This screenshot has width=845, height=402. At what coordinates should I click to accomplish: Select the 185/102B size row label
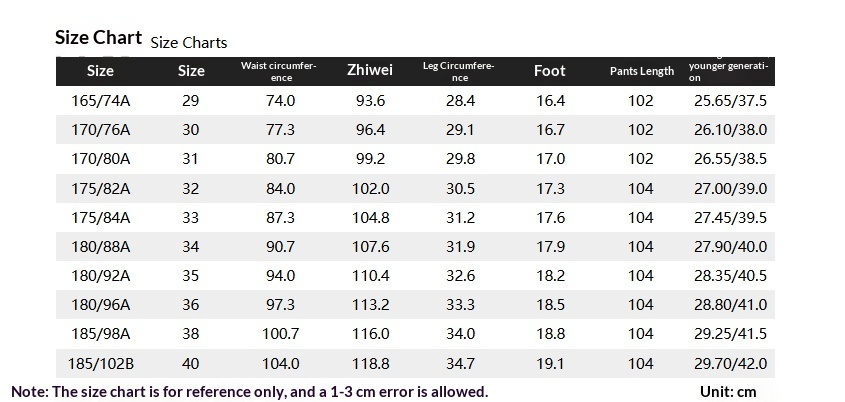pos(100,364)
